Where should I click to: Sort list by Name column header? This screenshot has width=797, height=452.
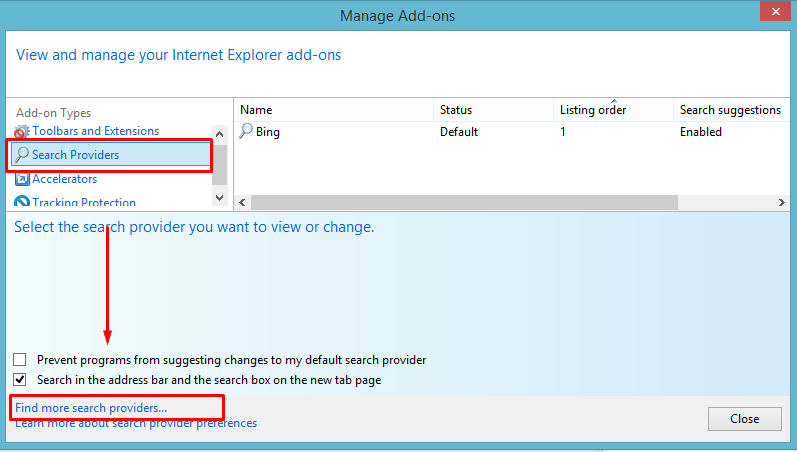[x=256, y=110]
